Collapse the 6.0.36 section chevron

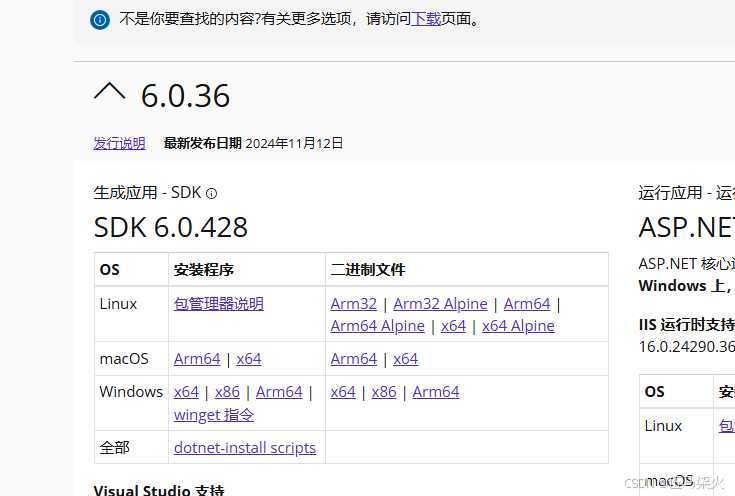click(x=110, y=91)
